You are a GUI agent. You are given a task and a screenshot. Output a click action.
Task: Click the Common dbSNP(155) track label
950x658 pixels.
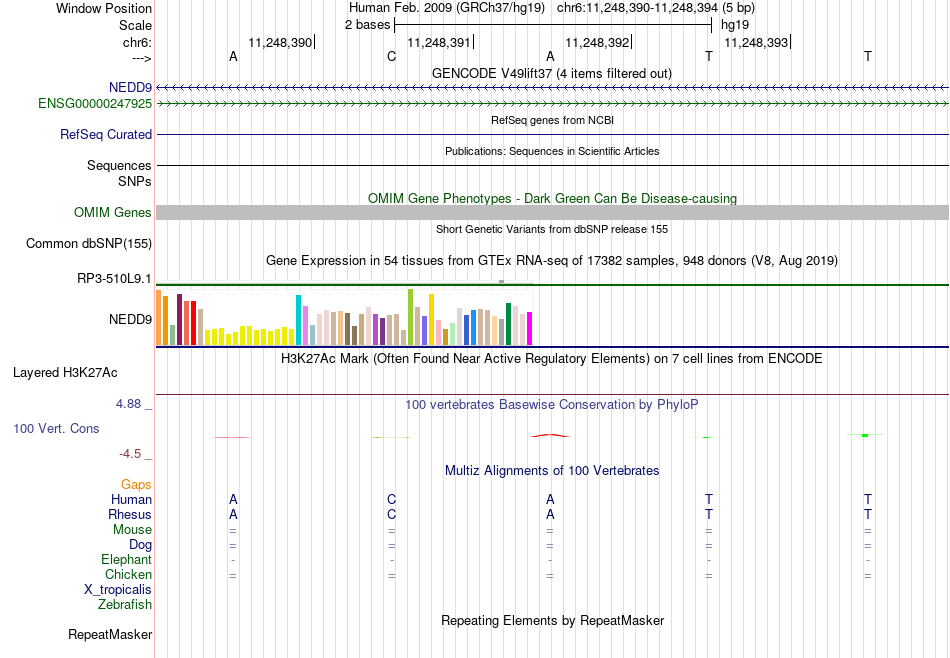pyautogui.click(x=89, y=244)
